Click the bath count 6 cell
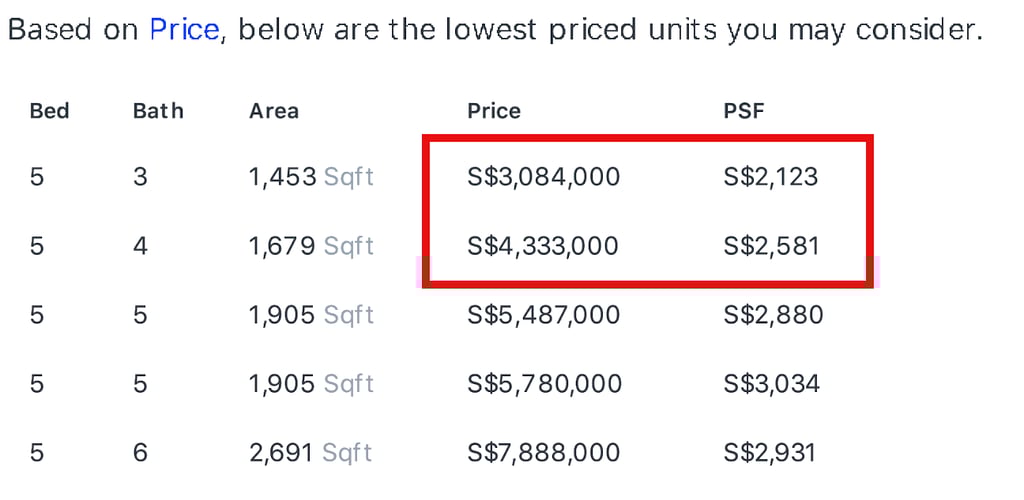 [x=140, y=453]
